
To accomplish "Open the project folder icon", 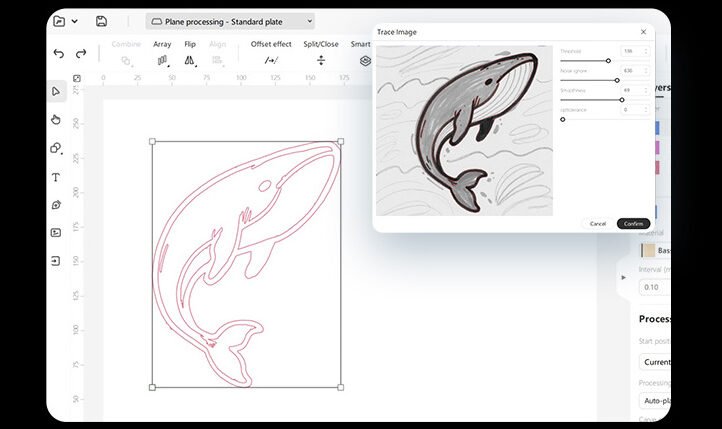I will tap(59, 21).
